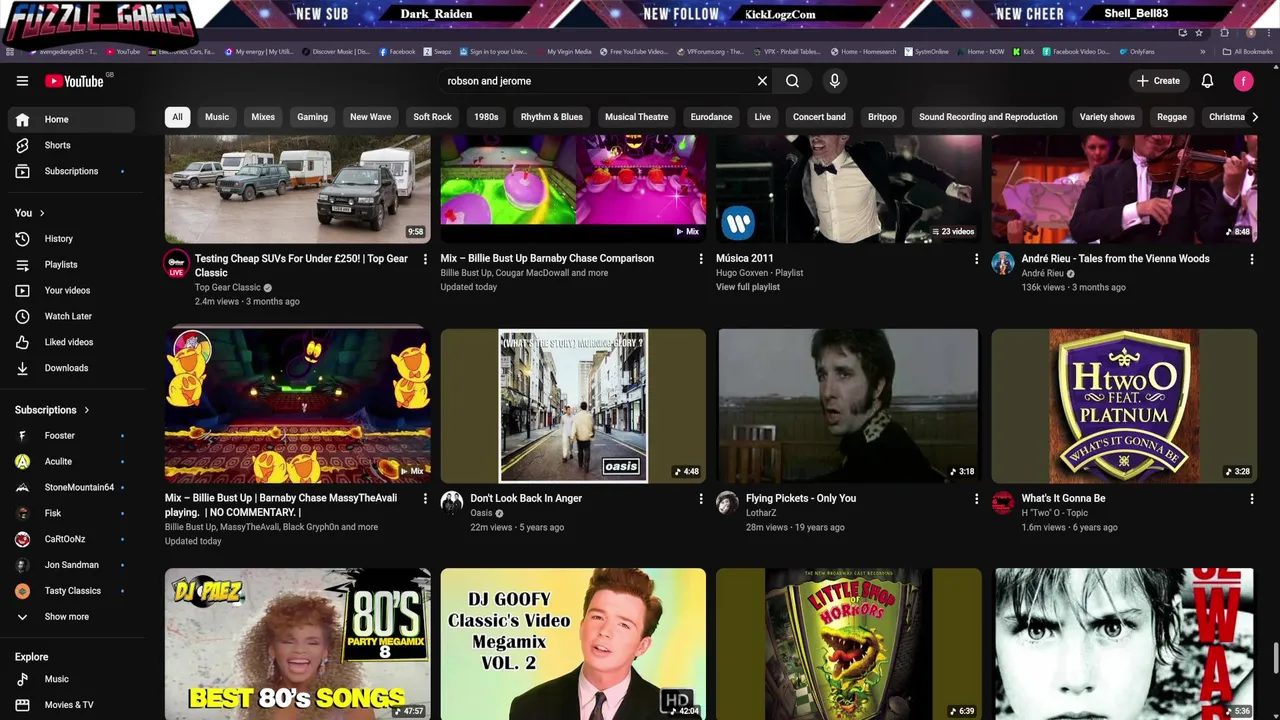Run search with the magnifier button

coord(792,81)
